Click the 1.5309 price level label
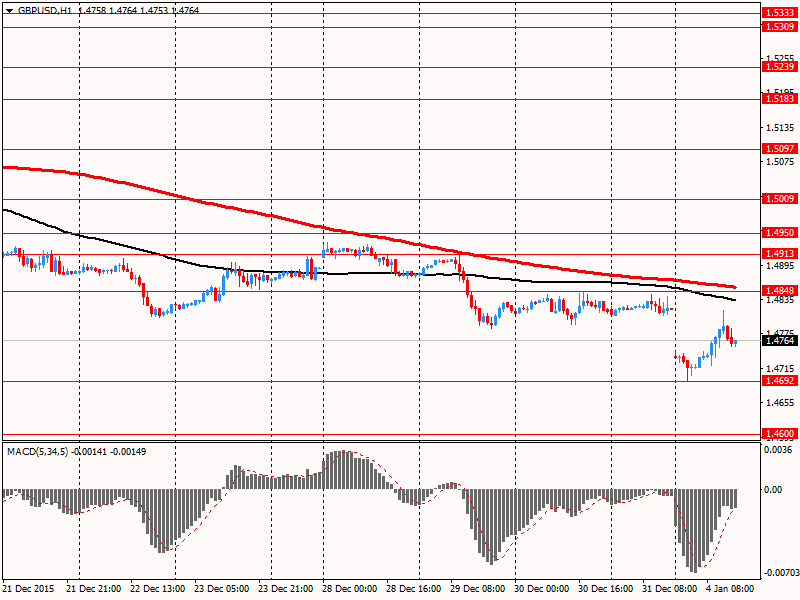 tap(780, 27)
